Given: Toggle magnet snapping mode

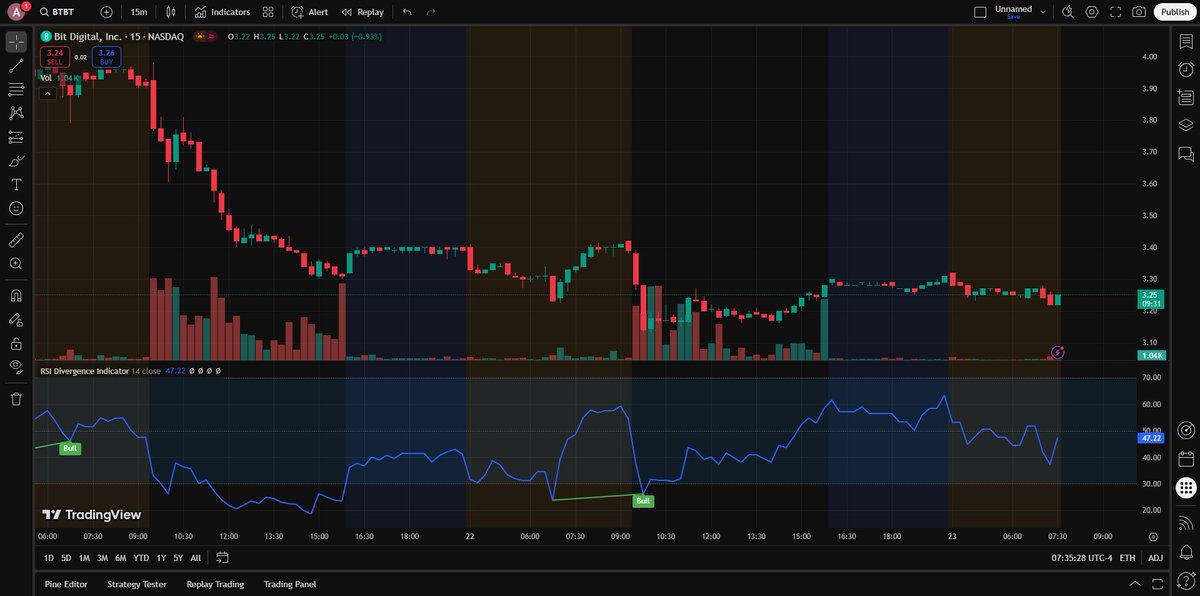Looking at the screenshot, I should [x=16, y=296].
